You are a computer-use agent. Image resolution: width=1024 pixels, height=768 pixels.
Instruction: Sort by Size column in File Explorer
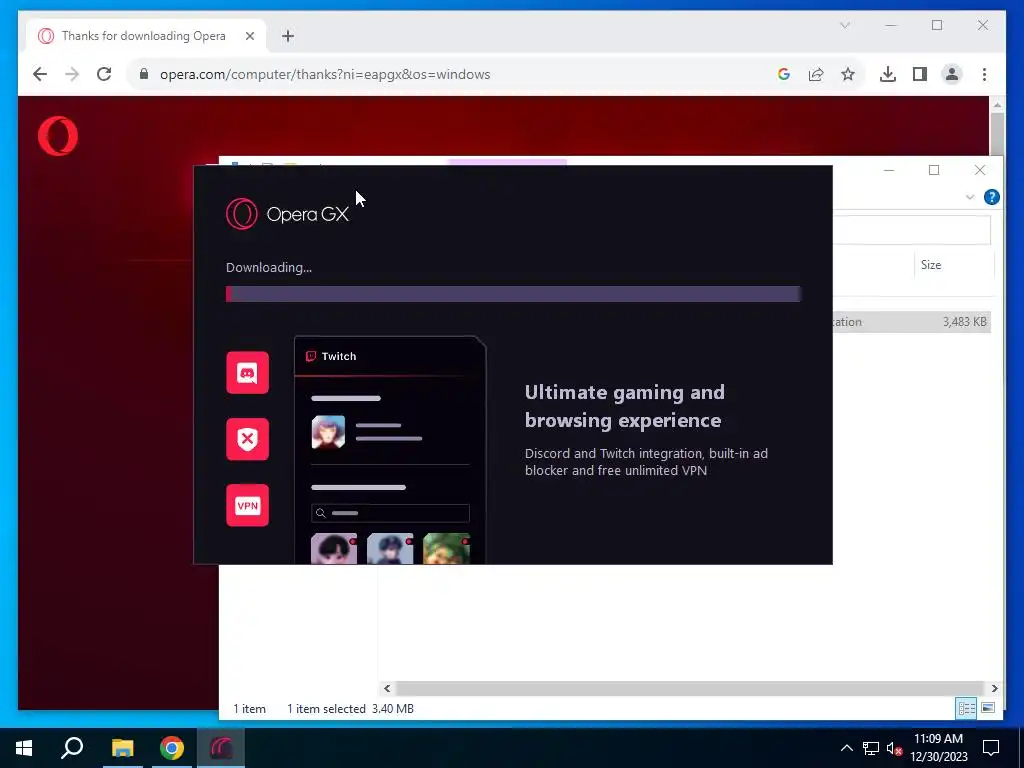931,264
